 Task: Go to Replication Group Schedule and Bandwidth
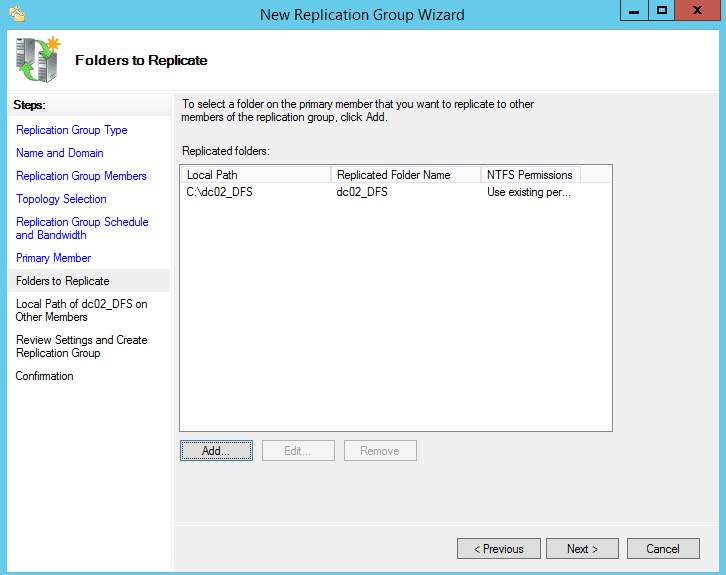click(82, 228)
